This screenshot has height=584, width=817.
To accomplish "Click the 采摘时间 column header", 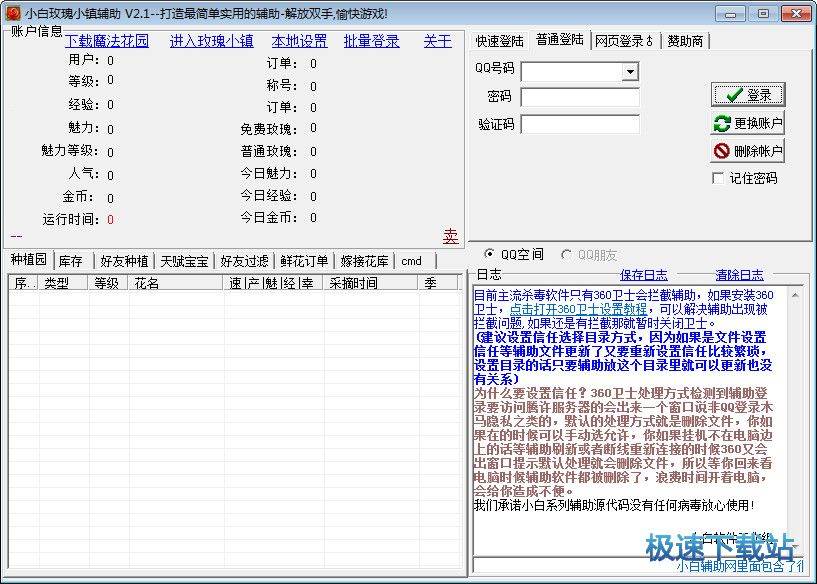I will click(353, 283).
